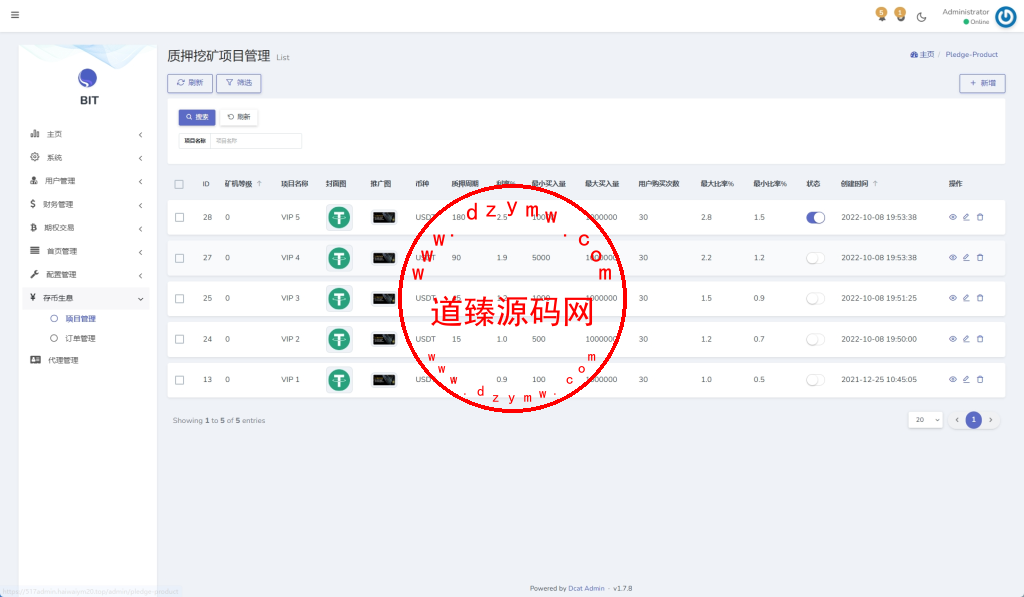
Task: Click the 新增 add button
Action: pyautogui.click(x=982, y=84)
